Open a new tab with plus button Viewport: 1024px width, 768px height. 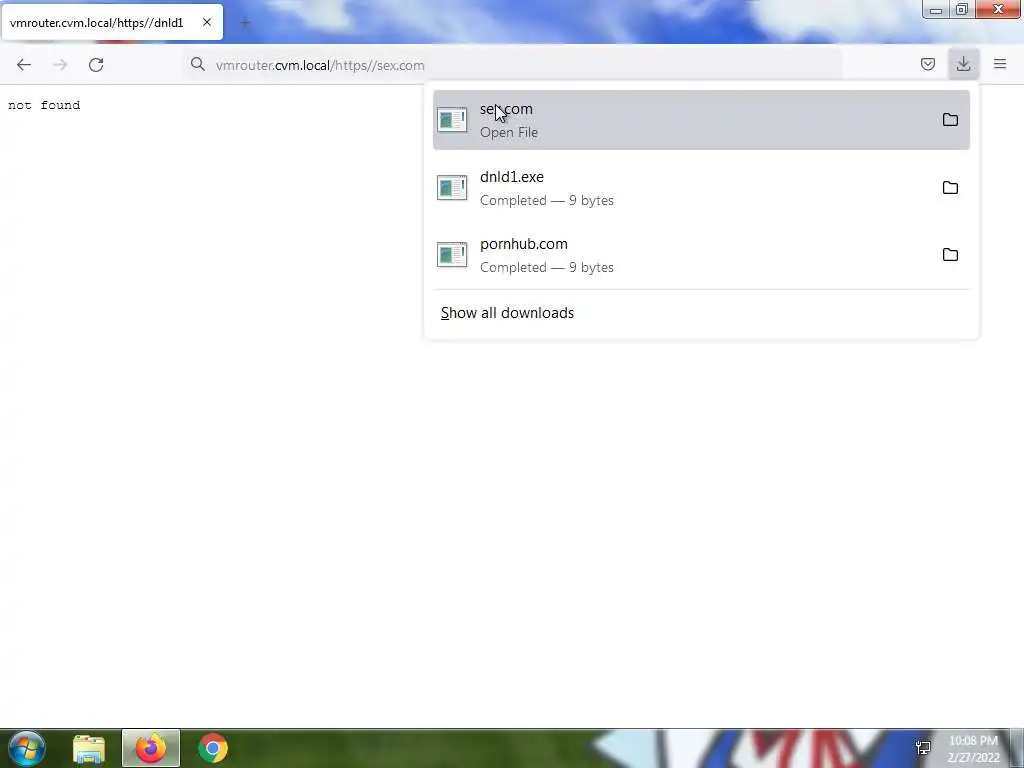[x=245, y=24]
